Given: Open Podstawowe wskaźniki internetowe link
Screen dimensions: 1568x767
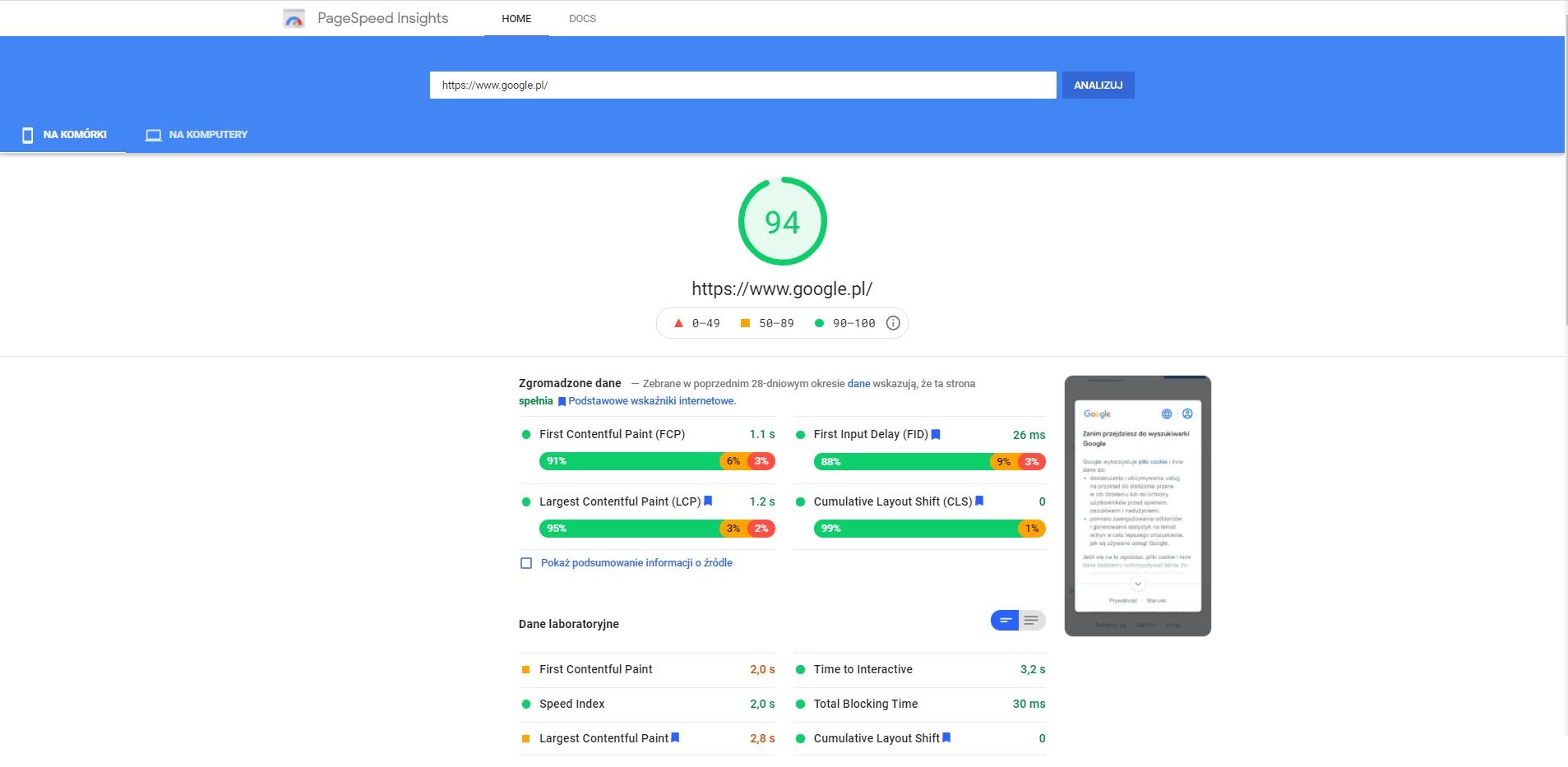Looking at the screenshot, I should click(x=652, y=401).
